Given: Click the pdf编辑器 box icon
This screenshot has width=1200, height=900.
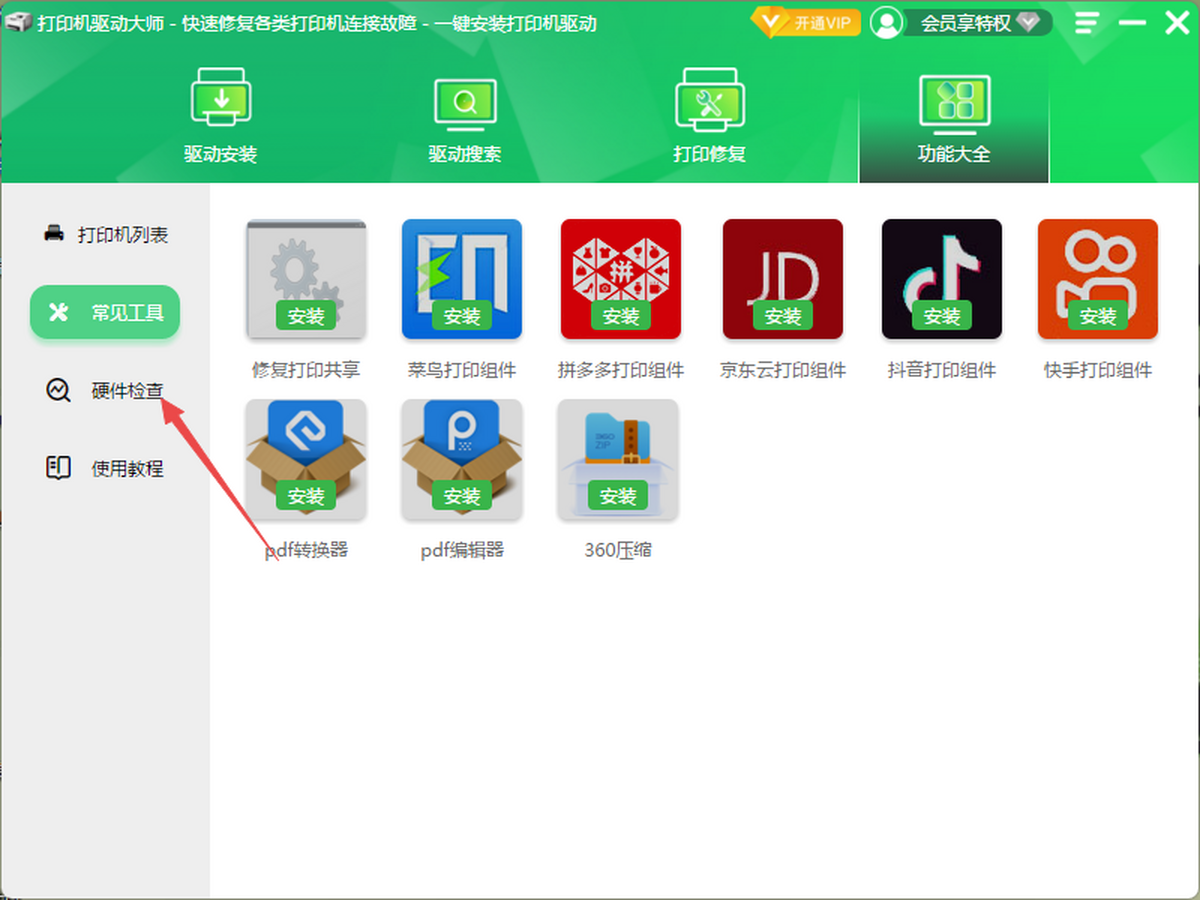Looking at the screenshot, I should (x=462, y=460).
